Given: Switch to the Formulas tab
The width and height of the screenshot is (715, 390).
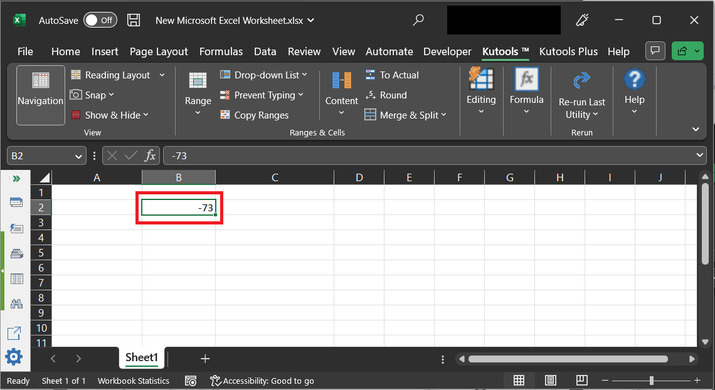Looking at the screenshot, I should tap(221, 52).
